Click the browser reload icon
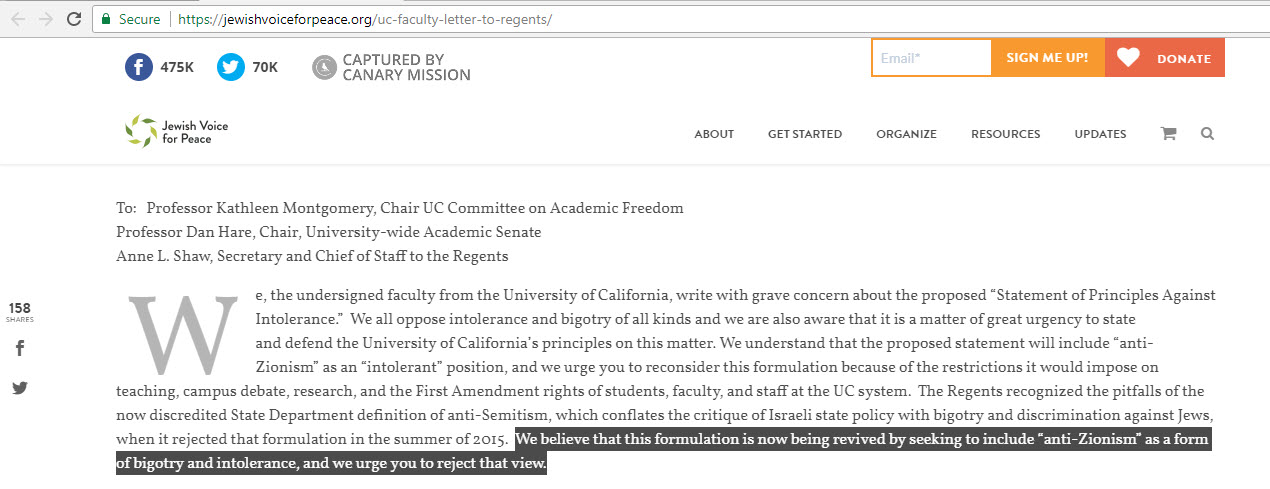The image size is (1270, 489). pos(74,19)
